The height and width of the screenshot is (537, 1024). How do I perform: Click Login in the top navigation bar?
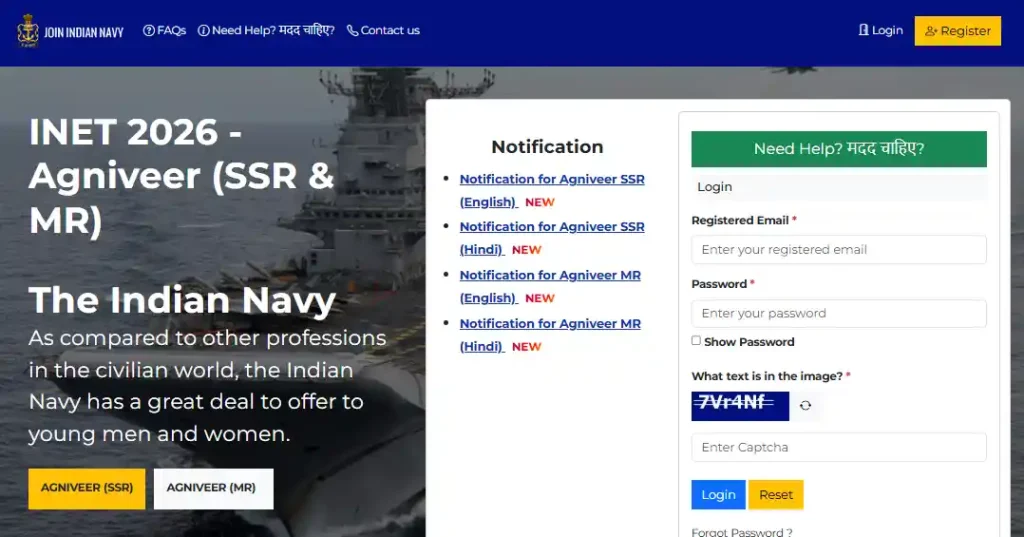(881, 31)
